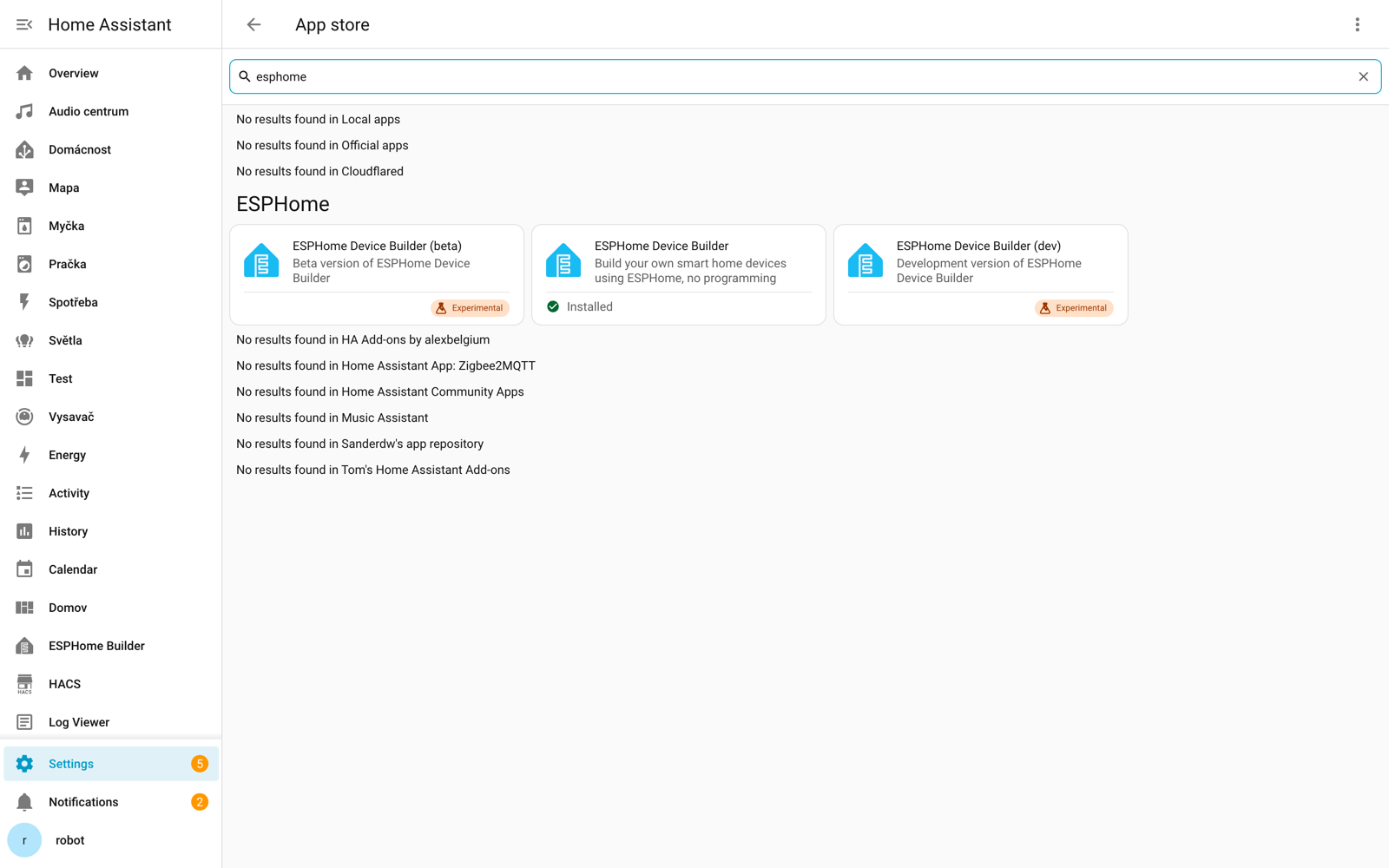This screenshot has width=1389, height=868.
Task: Go to the History menu item
Action: tap(111, 531)
